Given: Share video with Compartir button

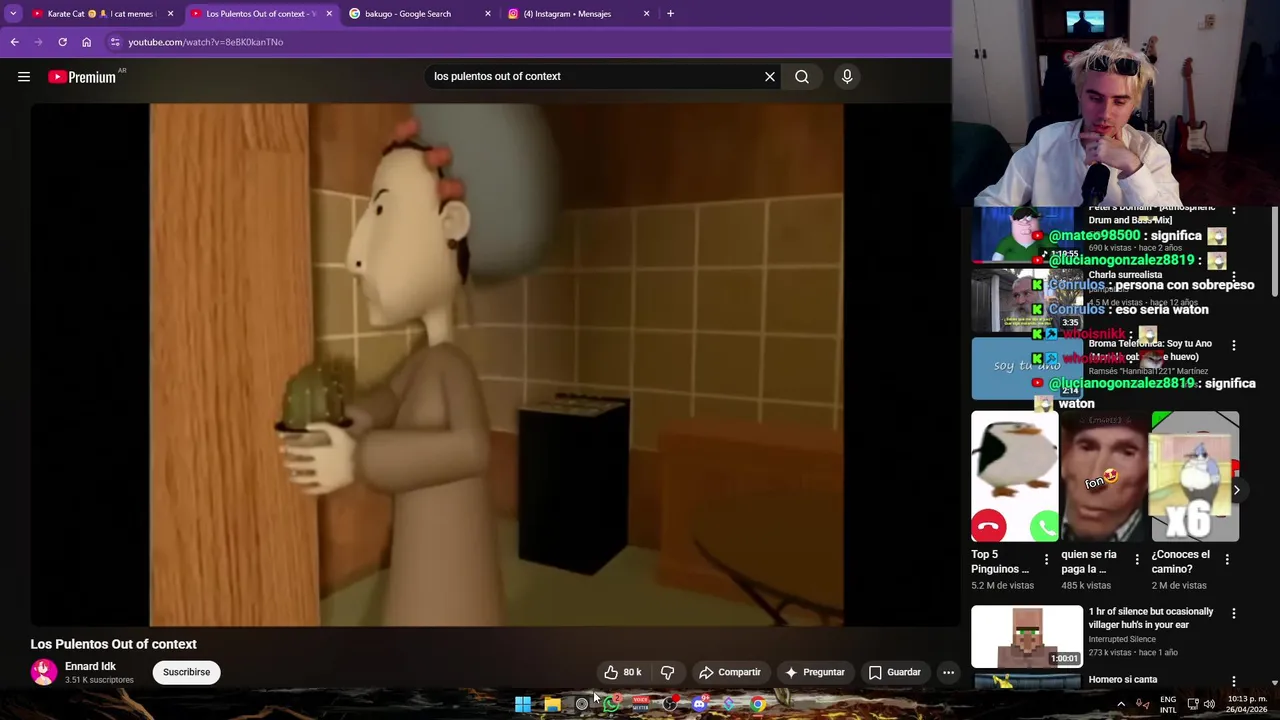Looking at the screenshot, I should click(730, 672).
